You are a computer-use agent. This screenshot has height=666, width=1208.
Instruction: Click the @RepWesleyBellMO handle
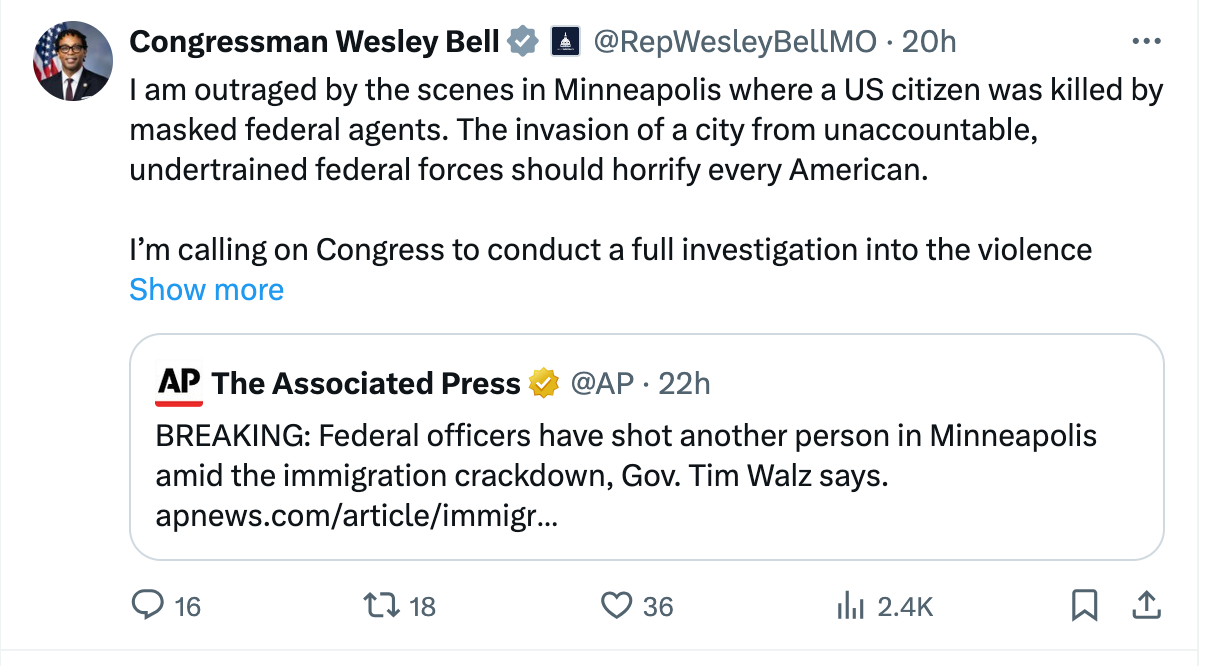pyautogui.click(x=737, y=41)
